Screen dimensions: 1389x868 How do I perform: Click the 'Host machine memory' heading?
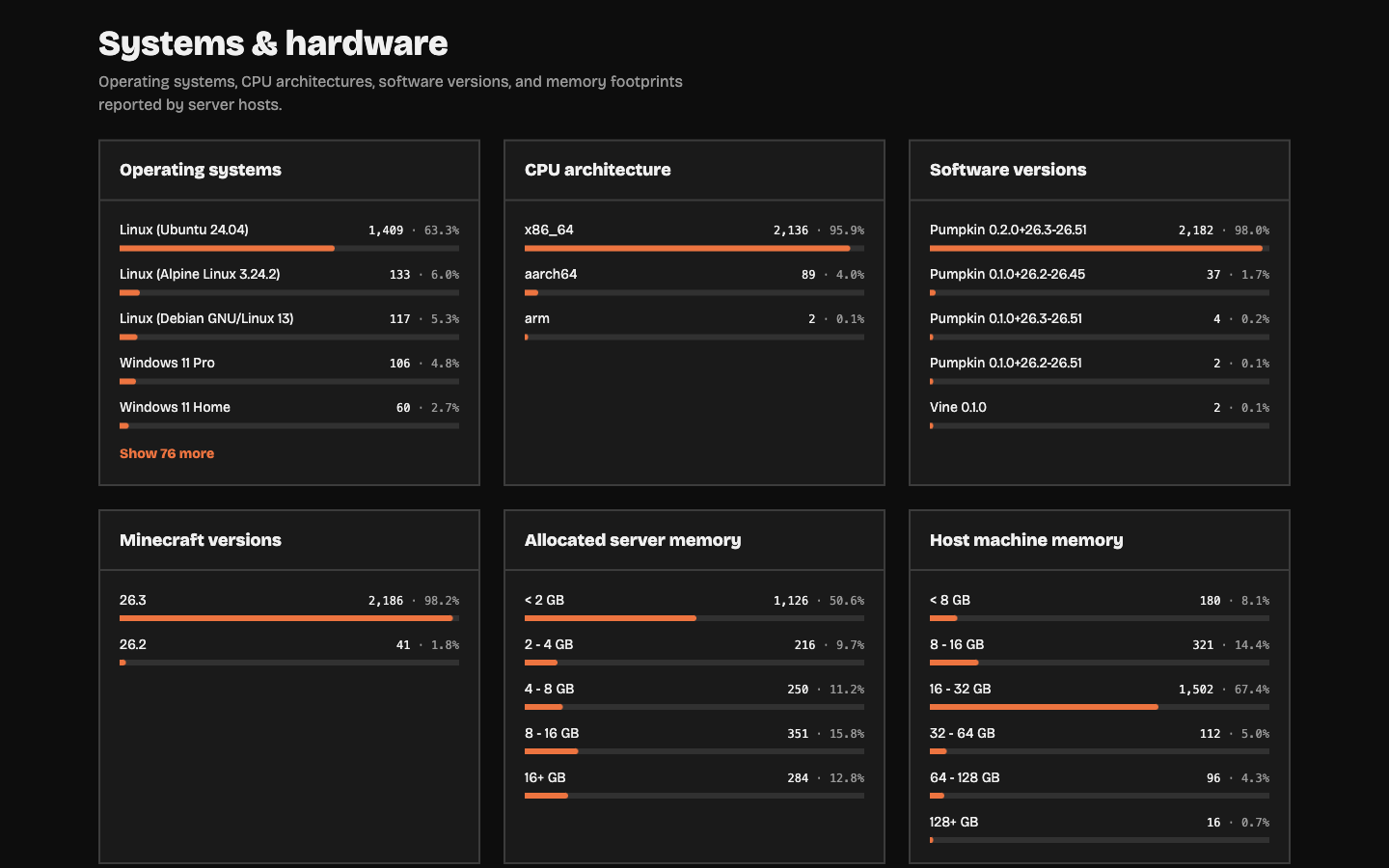click(x=1026, y=540)
